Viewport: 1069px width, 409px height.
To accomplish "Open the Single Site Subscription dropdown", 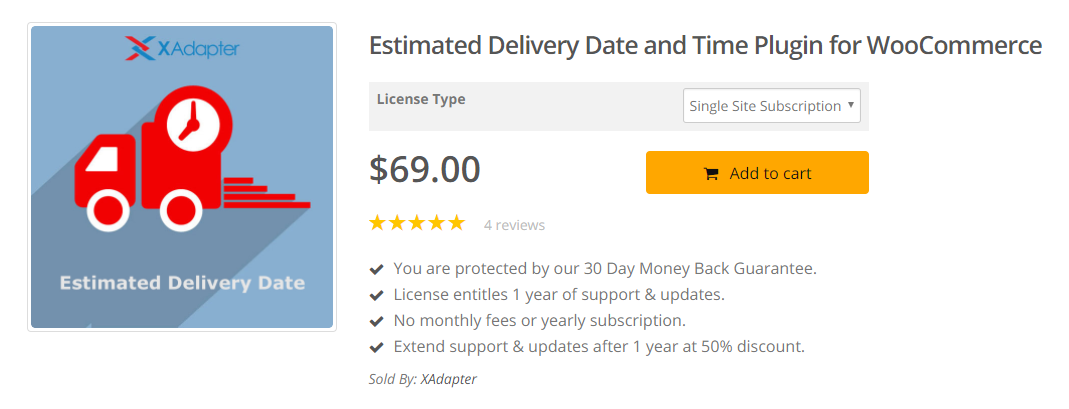I will (x=772, y=106).
